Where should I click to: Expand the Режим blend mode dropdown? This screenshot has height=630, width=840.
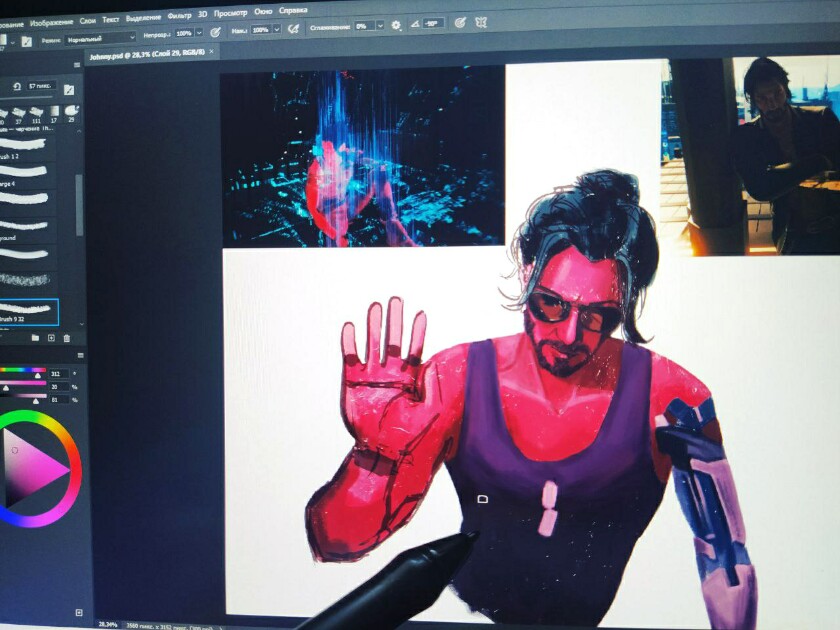pos(100,38)
